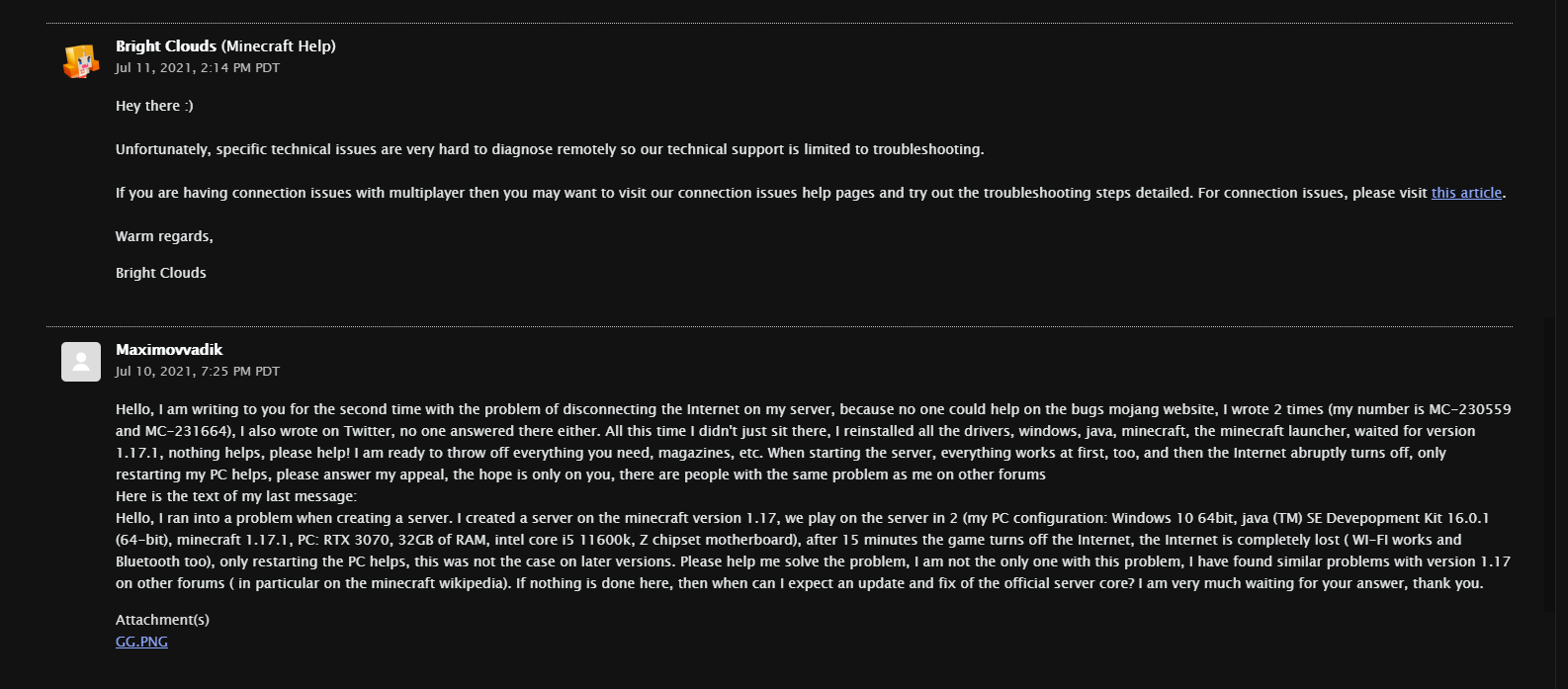Click the "Warm regards," line

[x=164, y=236]
